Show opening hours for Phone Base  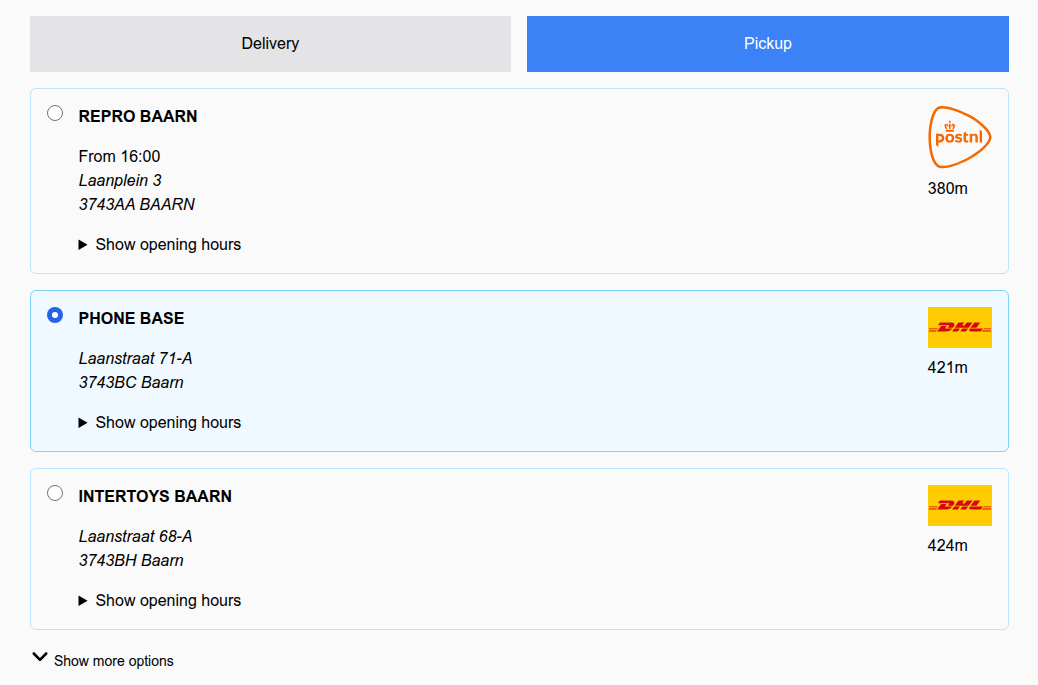pyautogui.click(x=168, y=423)
